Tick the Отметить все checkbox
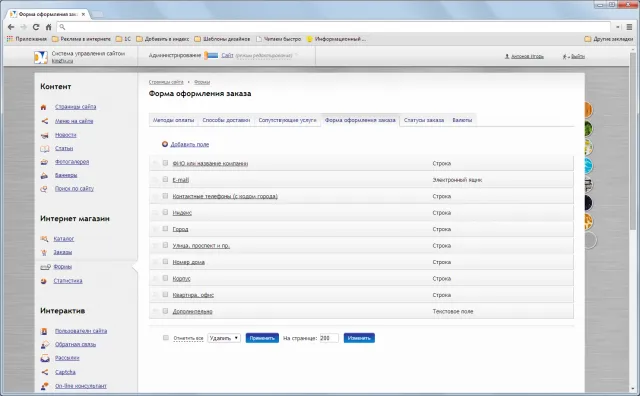This screenshot has height=396, width=640. pyautogui.click(x=166, y=338)
